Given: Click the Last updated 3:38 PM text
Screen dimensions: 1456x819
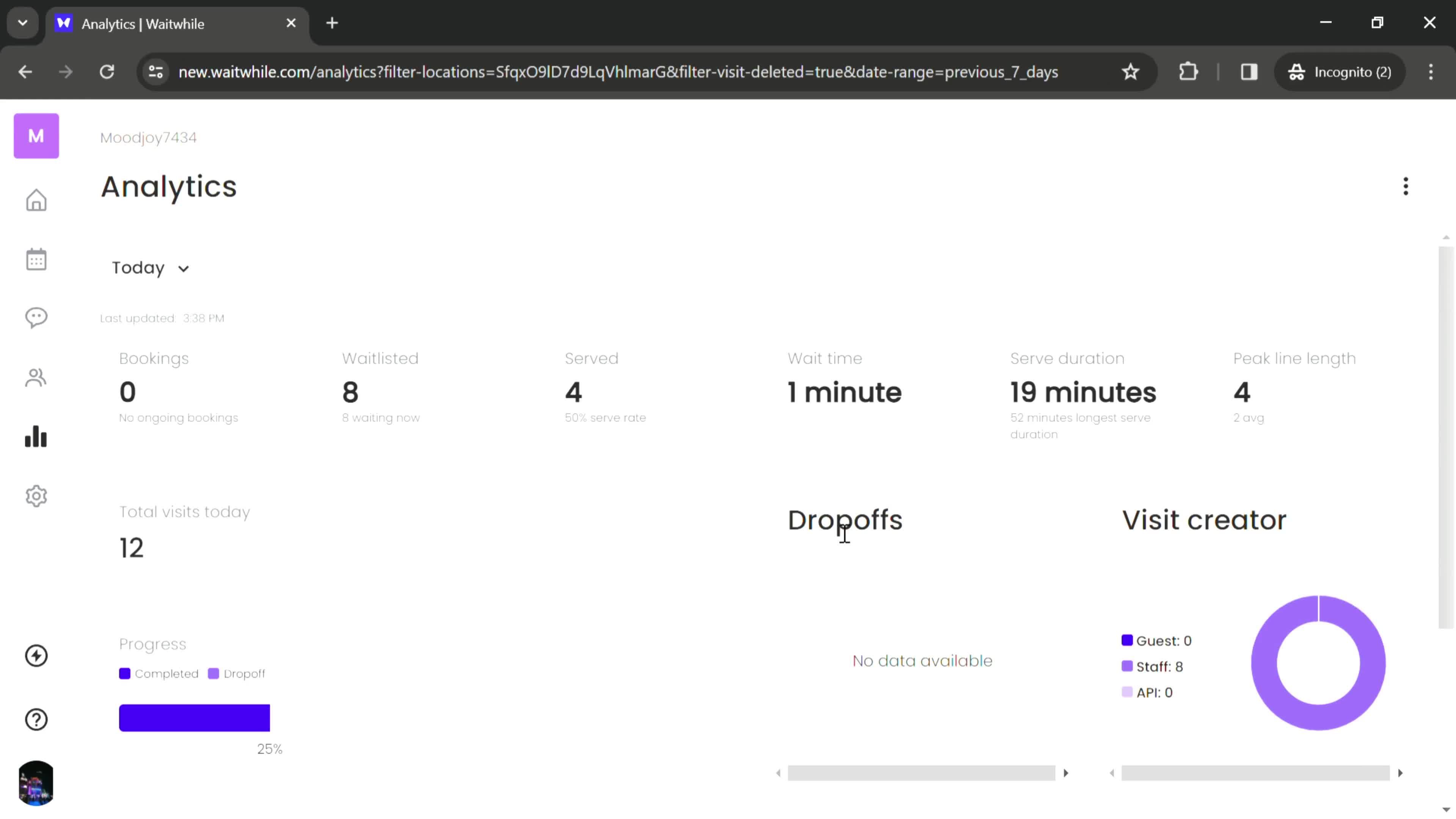Looking at the screenshot, I should (162, 318).
